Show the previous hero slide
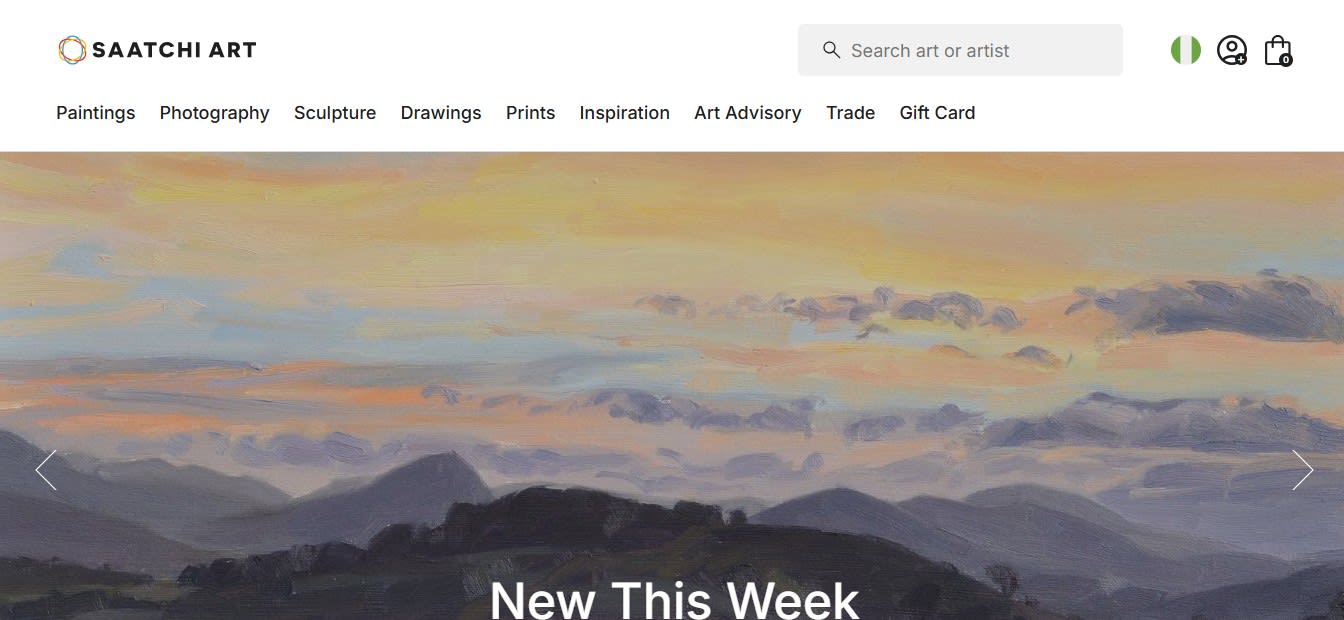The image size is (1344, 620). [x=46, y=470]
